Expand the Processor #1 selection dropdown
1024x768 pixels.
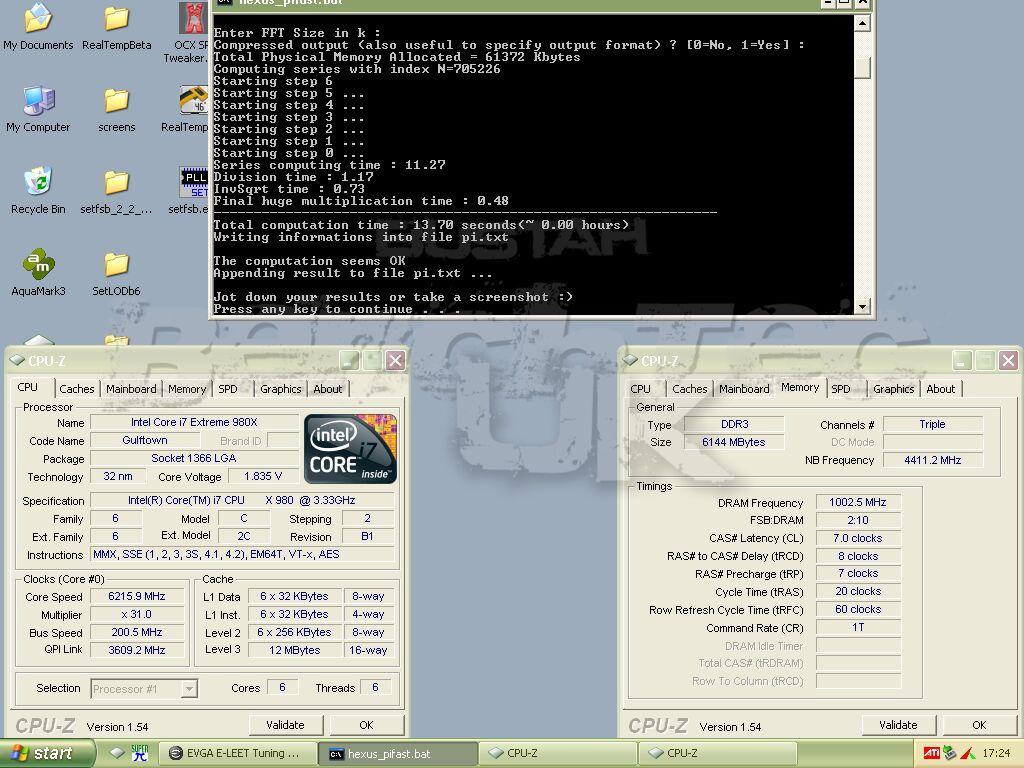point(189,688)
